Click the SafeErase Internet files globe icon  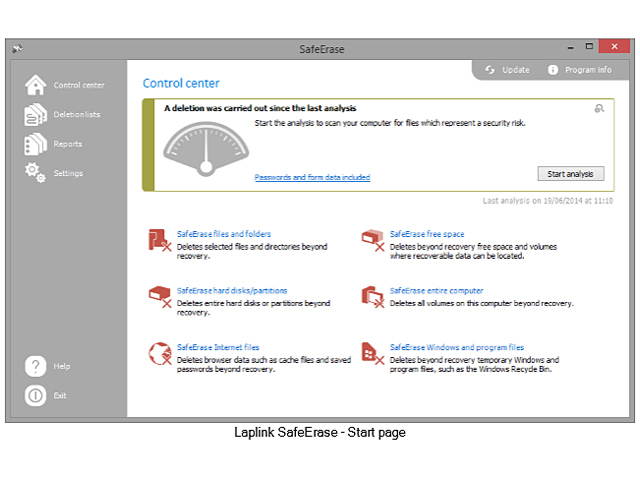pyautogui.click(x=160, y=353)
